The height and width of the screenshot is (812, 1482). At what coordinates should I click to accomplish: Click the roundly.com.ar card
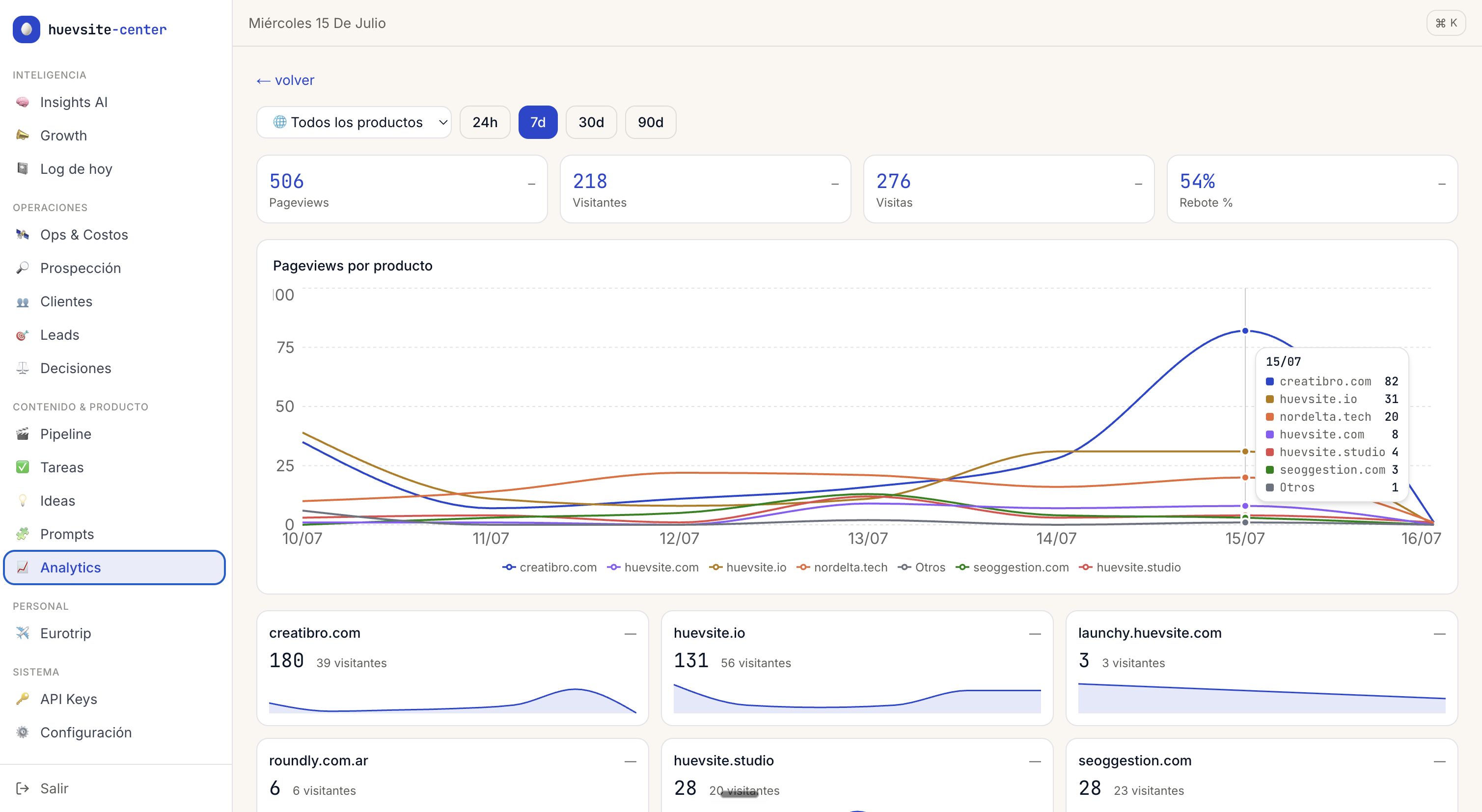(453, 775)
